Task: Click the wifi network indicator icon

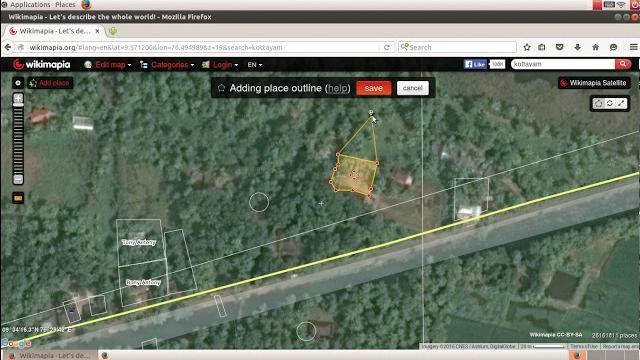Action: pyautogui.click(x=621, y=4)
